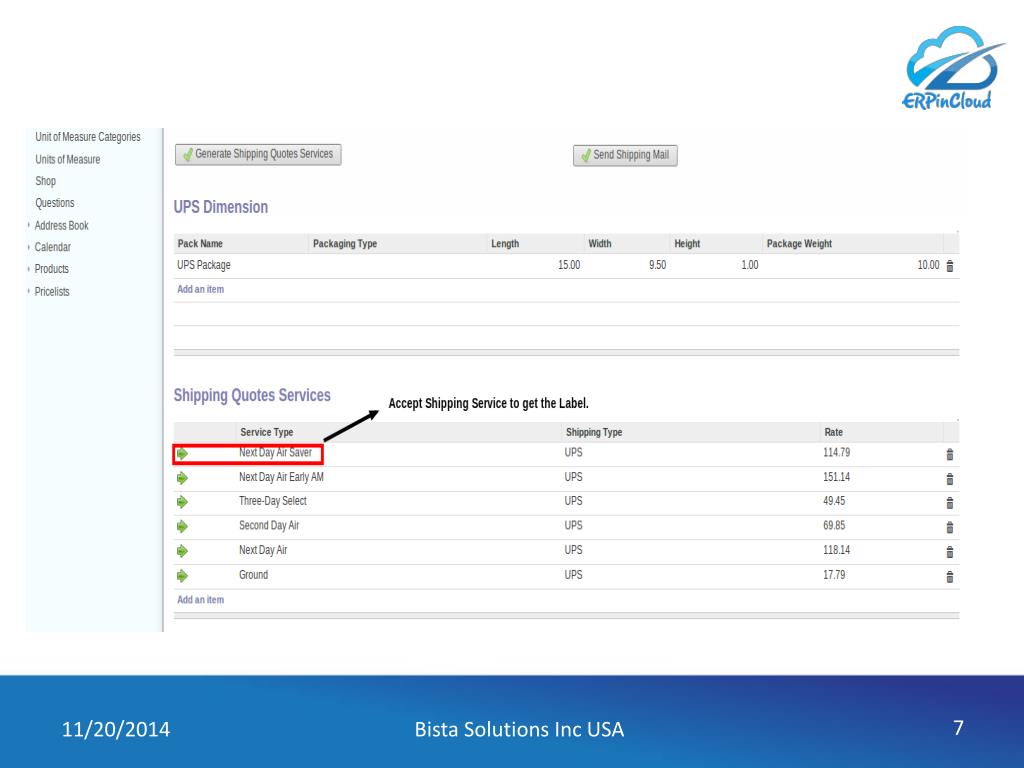The image size is (1024, 768).
Task: Click the rate 114.79
Action: 837,453
